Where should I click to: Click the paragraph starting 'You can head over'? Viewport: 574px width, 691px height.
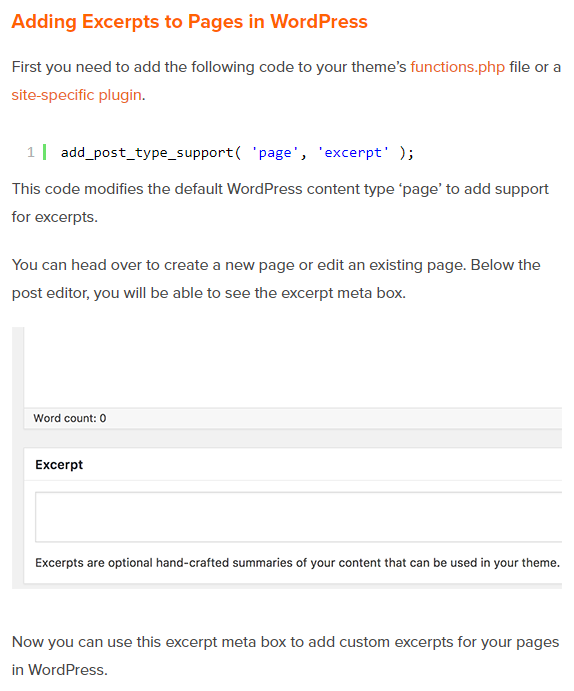276,279
